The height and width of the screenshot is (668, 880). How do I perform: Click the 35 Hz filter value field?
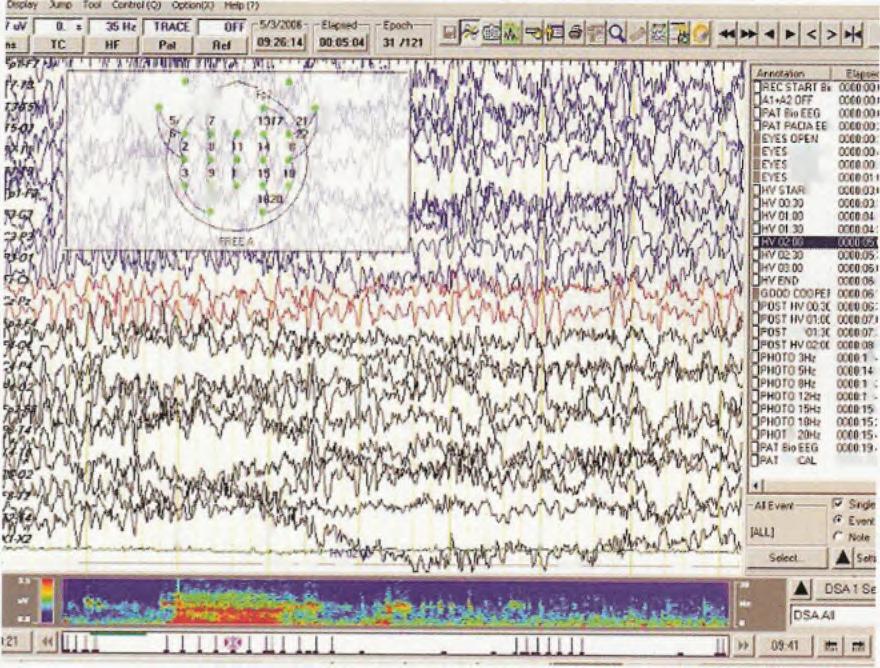112,26
